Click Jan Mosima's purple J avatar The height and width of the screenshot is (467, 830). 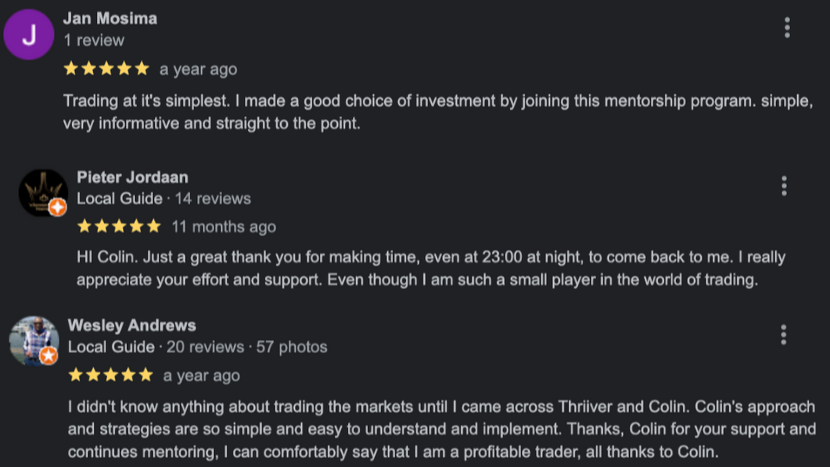pyautogui.click(x=29, y=35)
